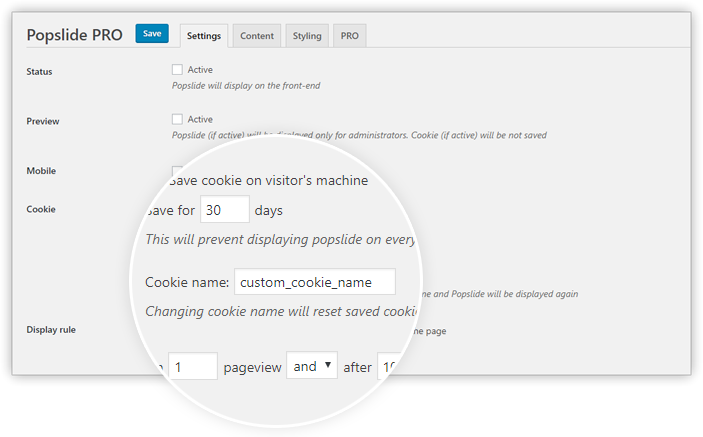Click the Cookie name text field
The height and width of the screenshot is (437, 703).
coord(315,282)
